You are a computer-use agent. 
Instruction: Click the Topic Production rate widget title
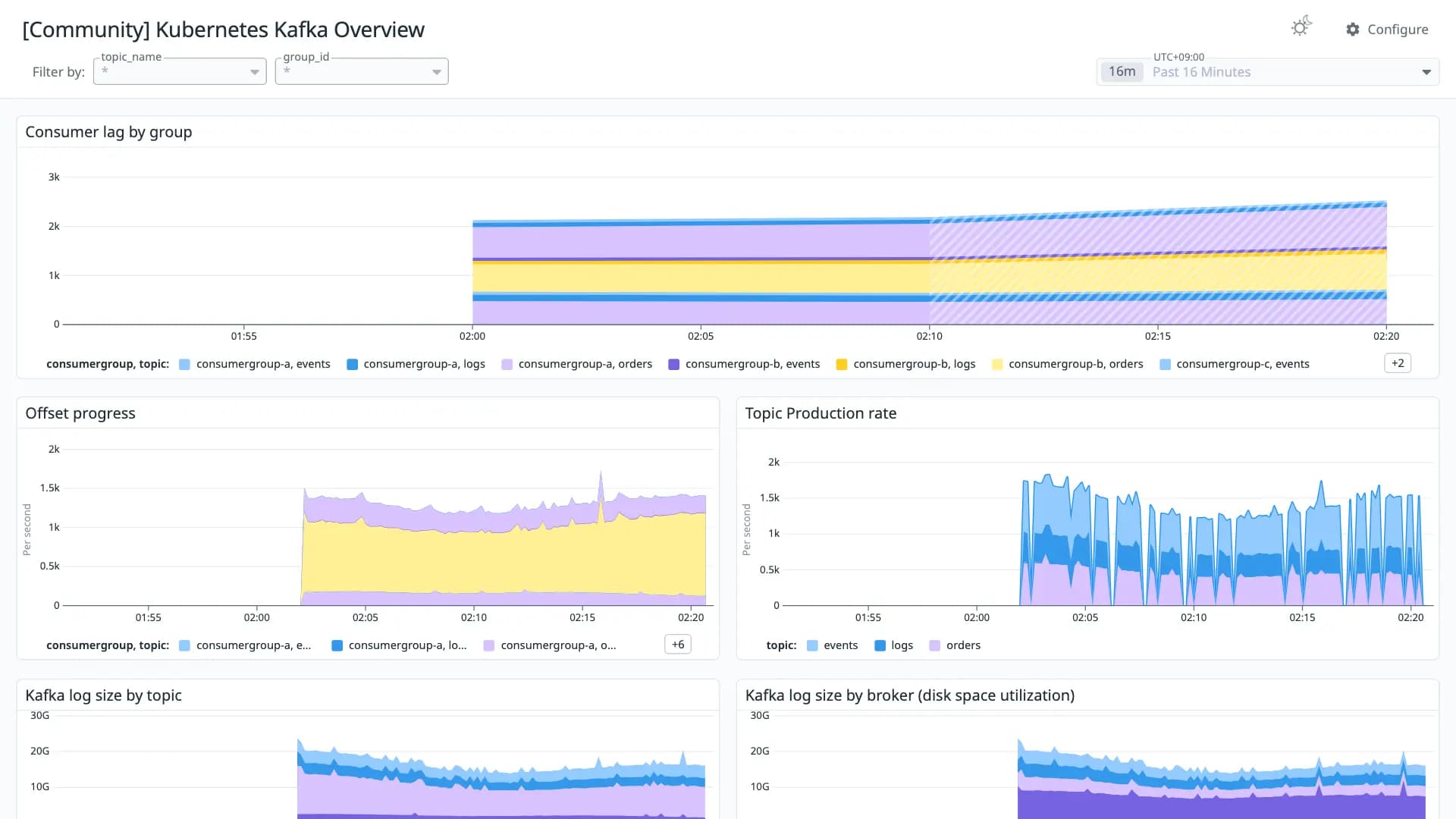[x=821, y=413]
